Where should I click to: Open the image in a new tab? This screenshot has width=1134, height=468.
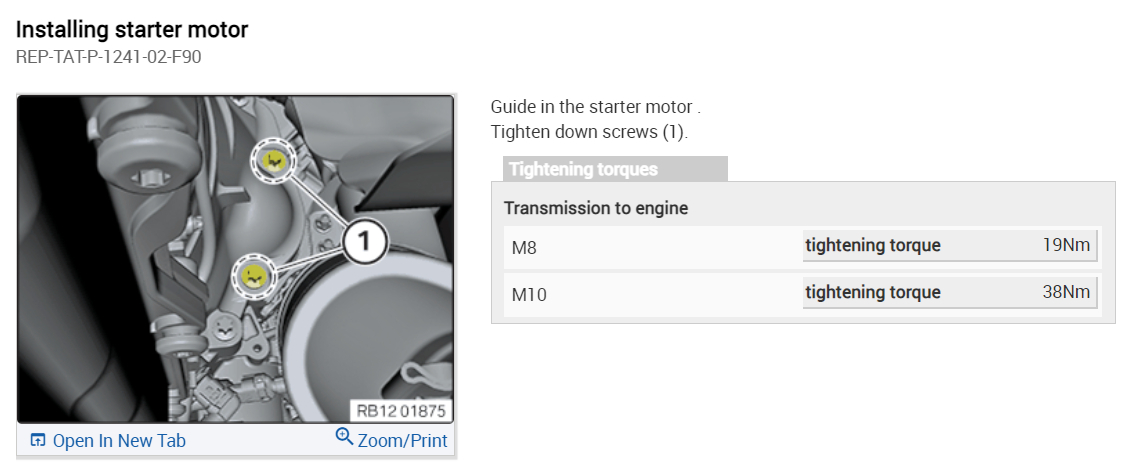[118, 440]
